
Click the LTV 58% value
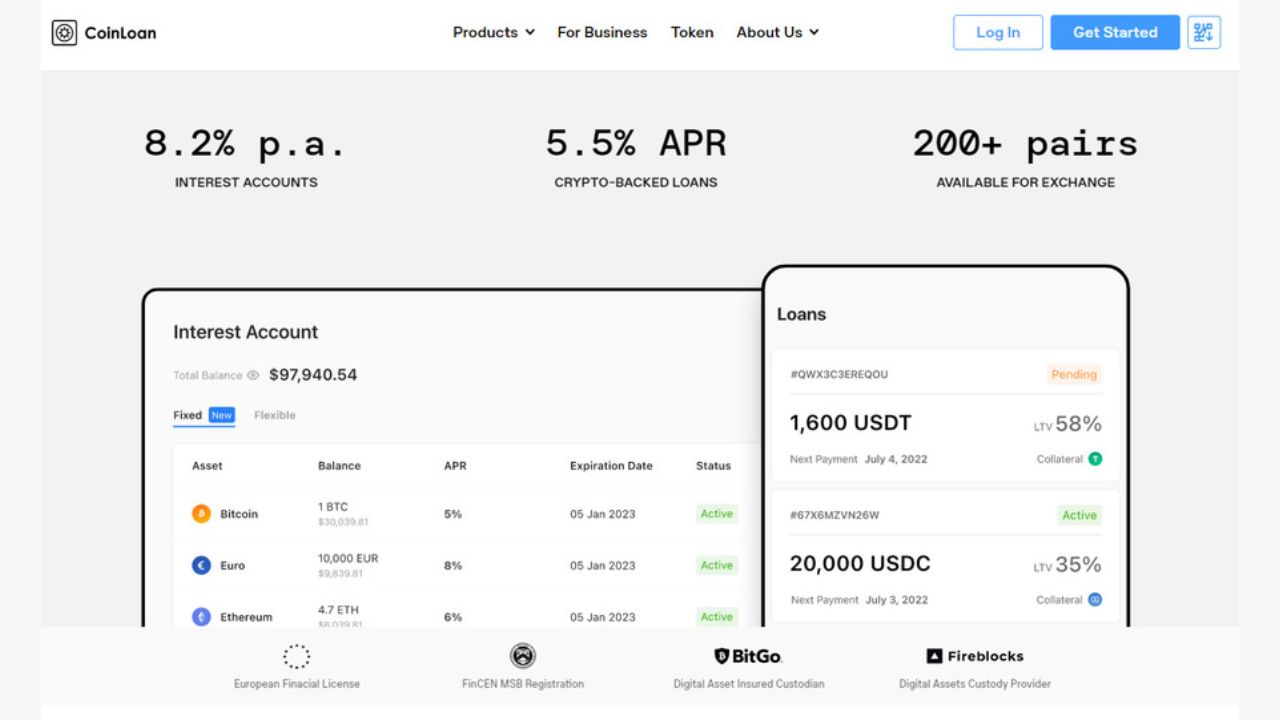1068,424
